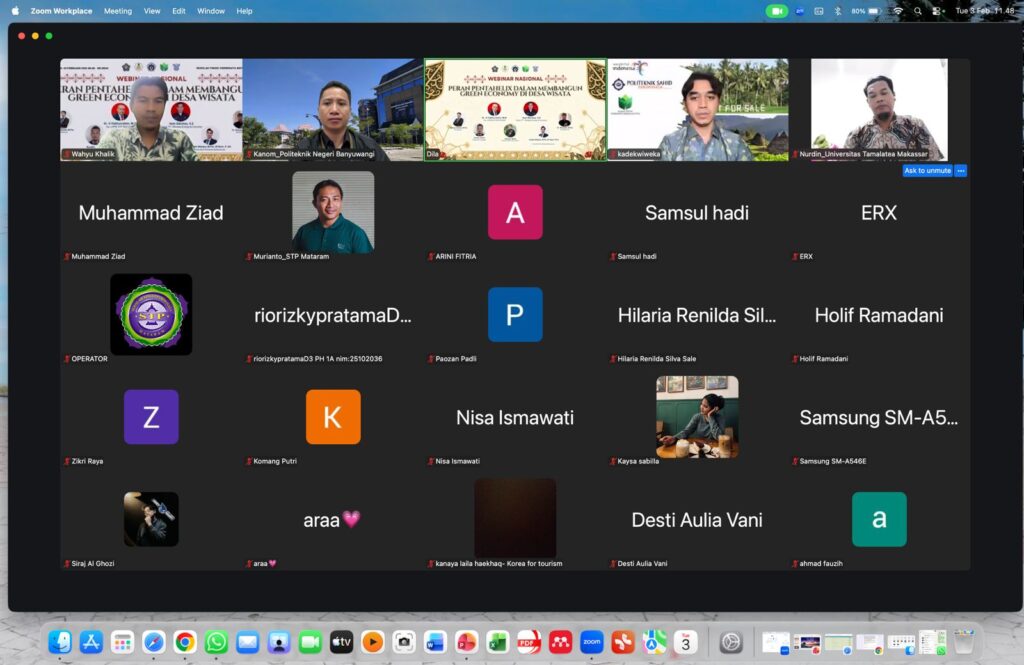This screenshot has height=665, width=1024.
Task: Expand the Window menu in the menu bar
Action: click(211, 11)
